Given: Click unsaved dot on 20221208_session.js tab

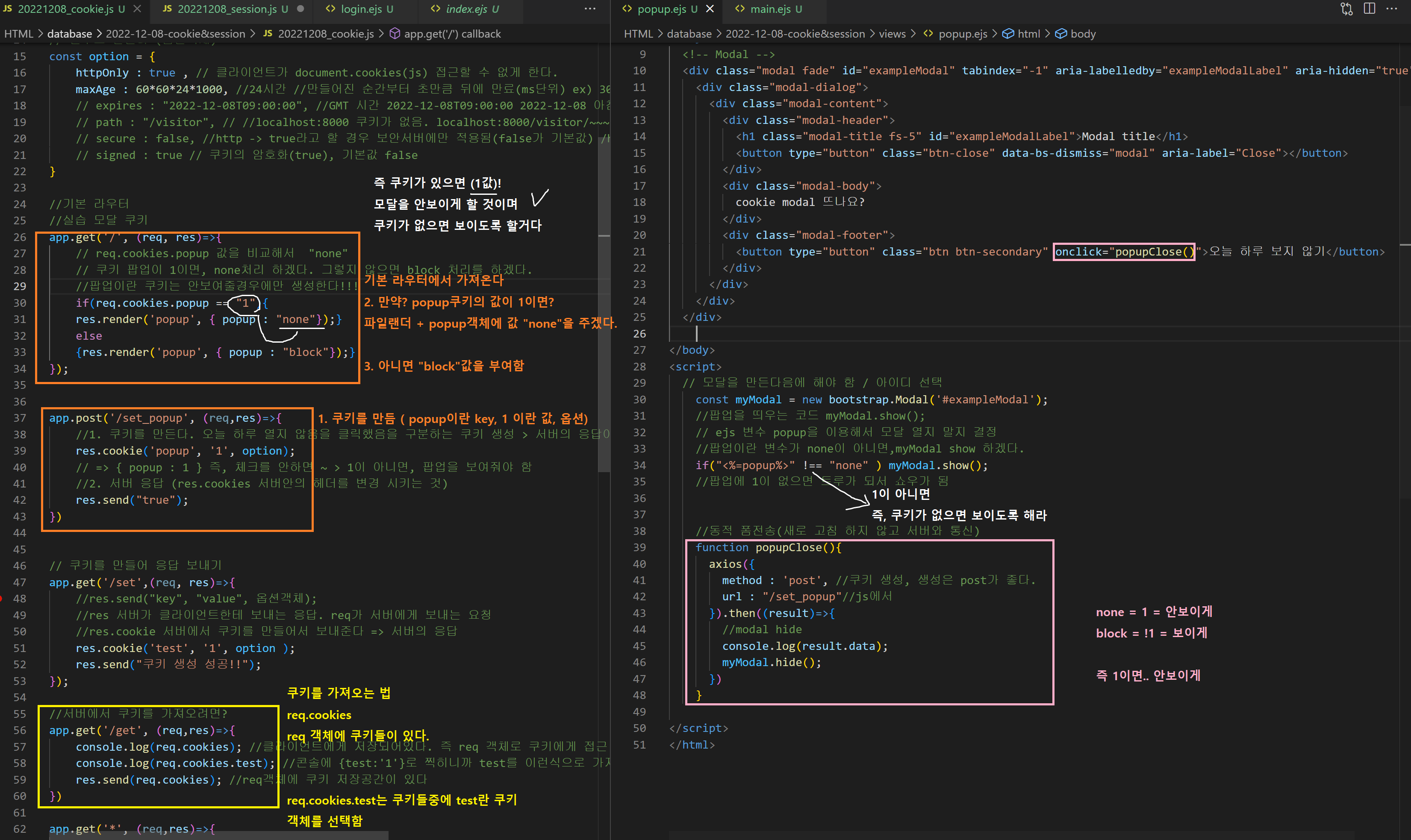Looking at the screenshot, I should (x=300, y=9).
